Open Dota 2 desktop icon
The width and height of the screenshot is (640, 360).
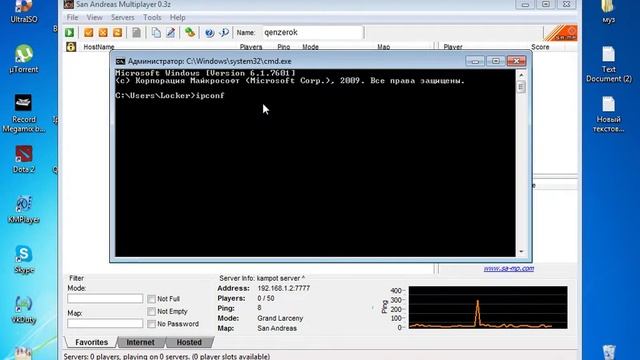point(24,159)
